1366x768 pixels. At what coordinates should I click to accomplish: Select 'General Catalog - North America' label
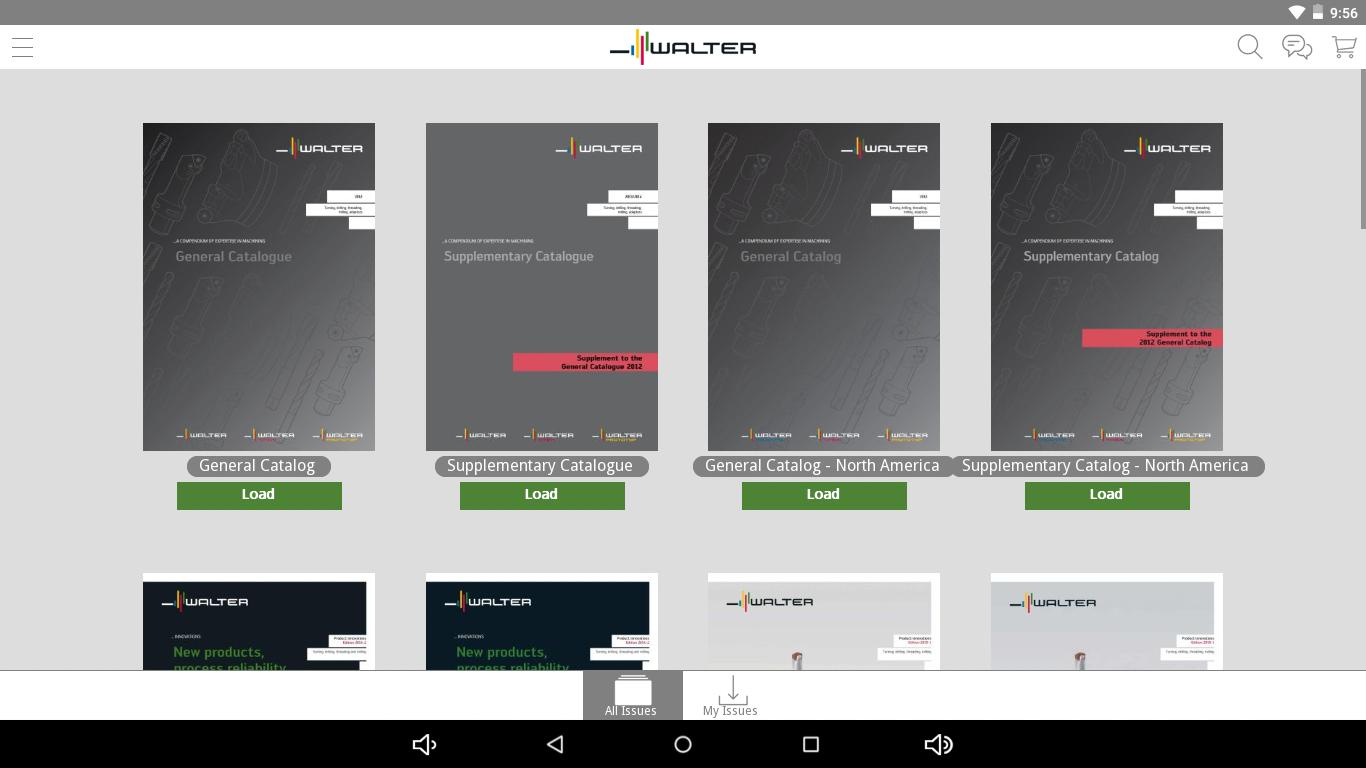[823, 466]
